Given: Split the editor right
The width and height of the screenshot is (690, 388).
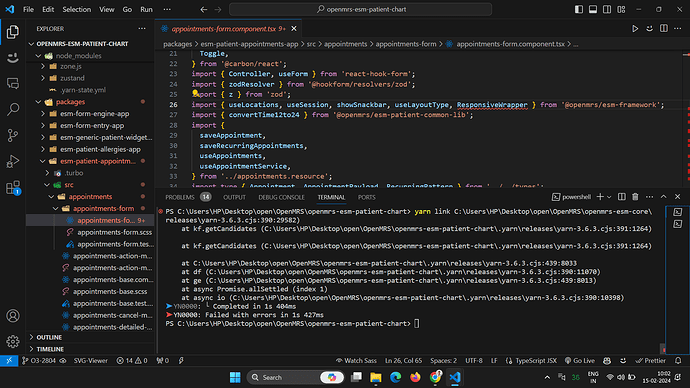Looking at the screenshot, I should pos(664,29).
